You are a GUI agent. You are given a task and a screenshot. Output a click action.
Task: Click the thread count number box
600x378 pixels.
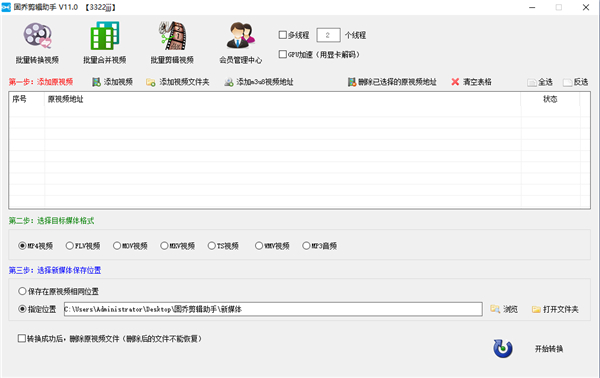point(328,35)
